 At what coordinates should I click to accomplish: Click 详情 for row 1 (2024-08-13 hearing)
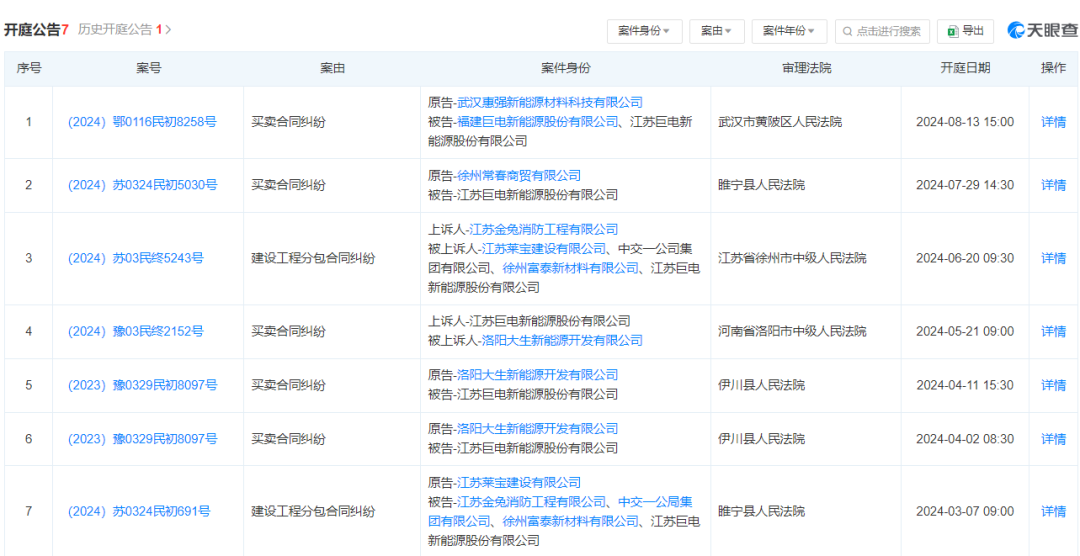[x=1053, y=123]
